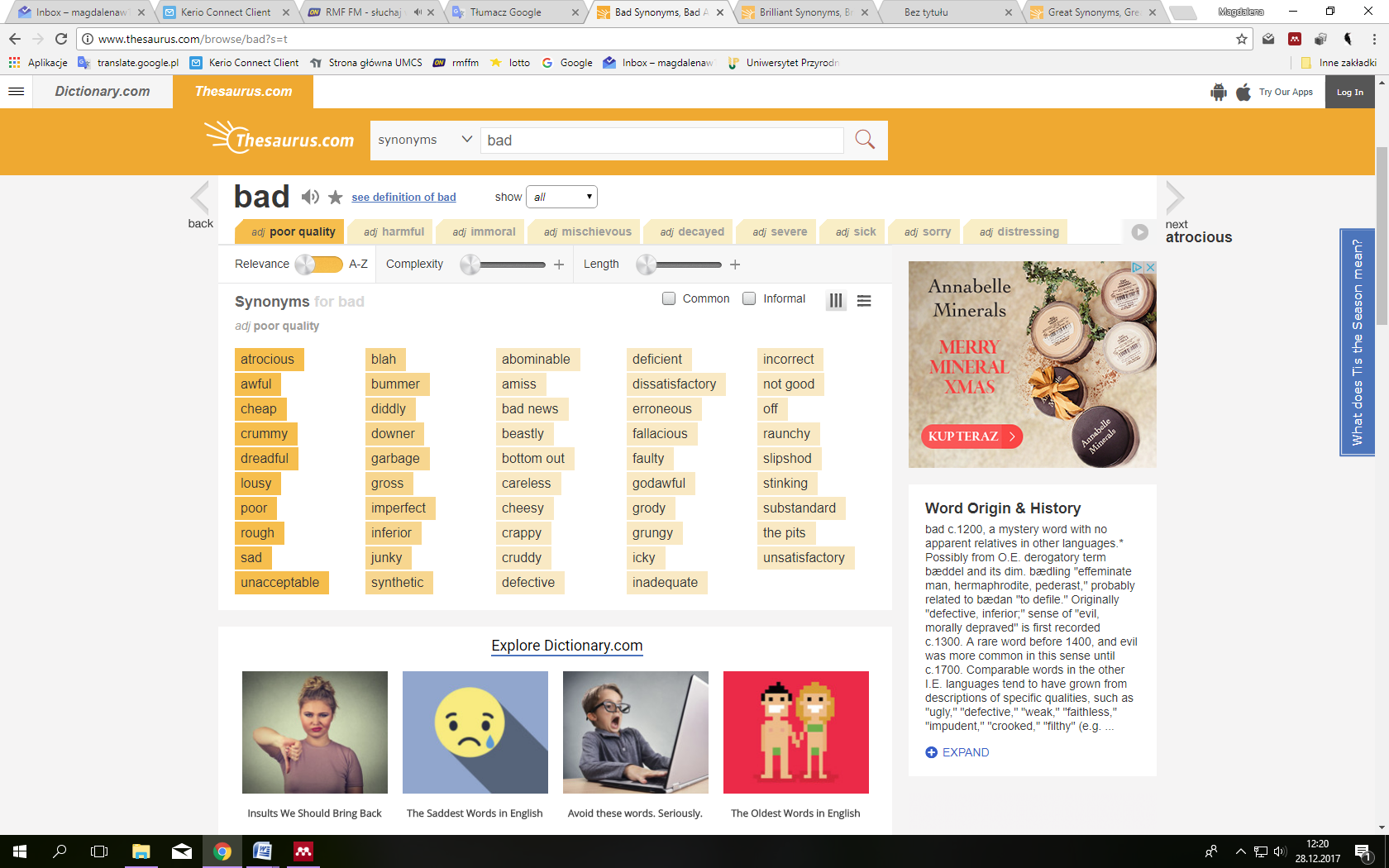Toggle the Relevance / A-Z sort switch
The width and height of the screenshot is (1389, 868).
(x=318, y=265)
